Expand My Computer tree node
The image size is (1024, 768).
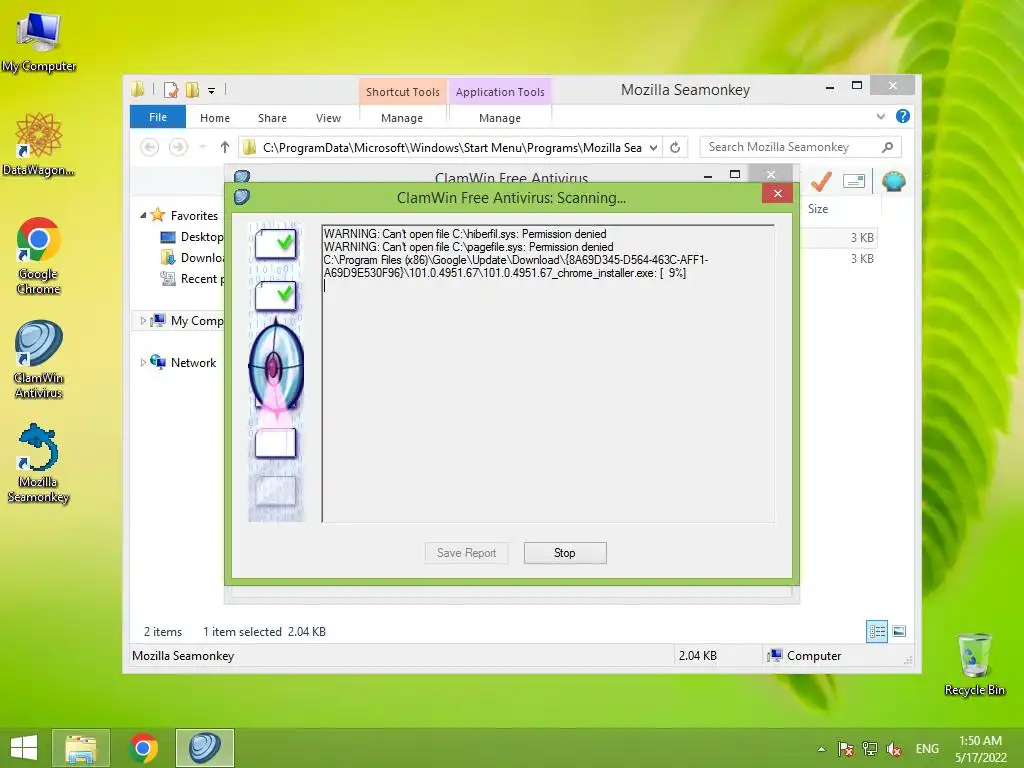(x=143, y=321)
